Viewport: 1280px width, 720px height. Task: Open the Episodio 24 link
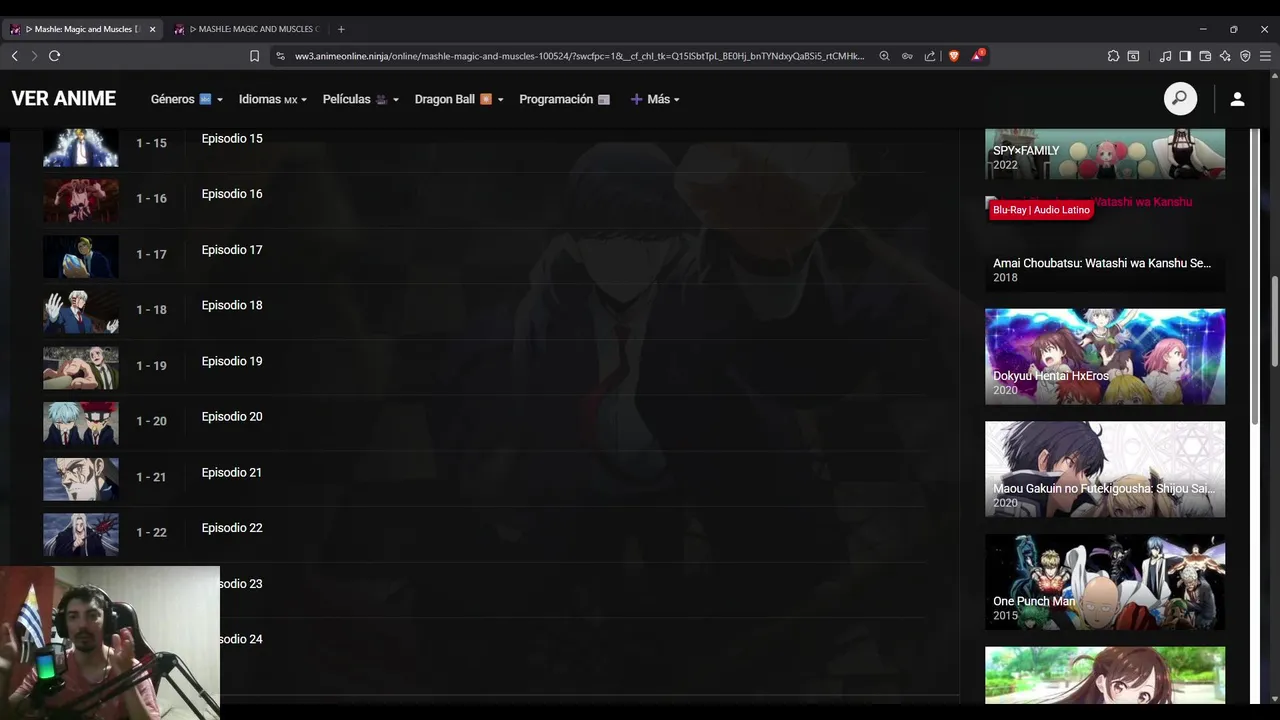[241, 639]
